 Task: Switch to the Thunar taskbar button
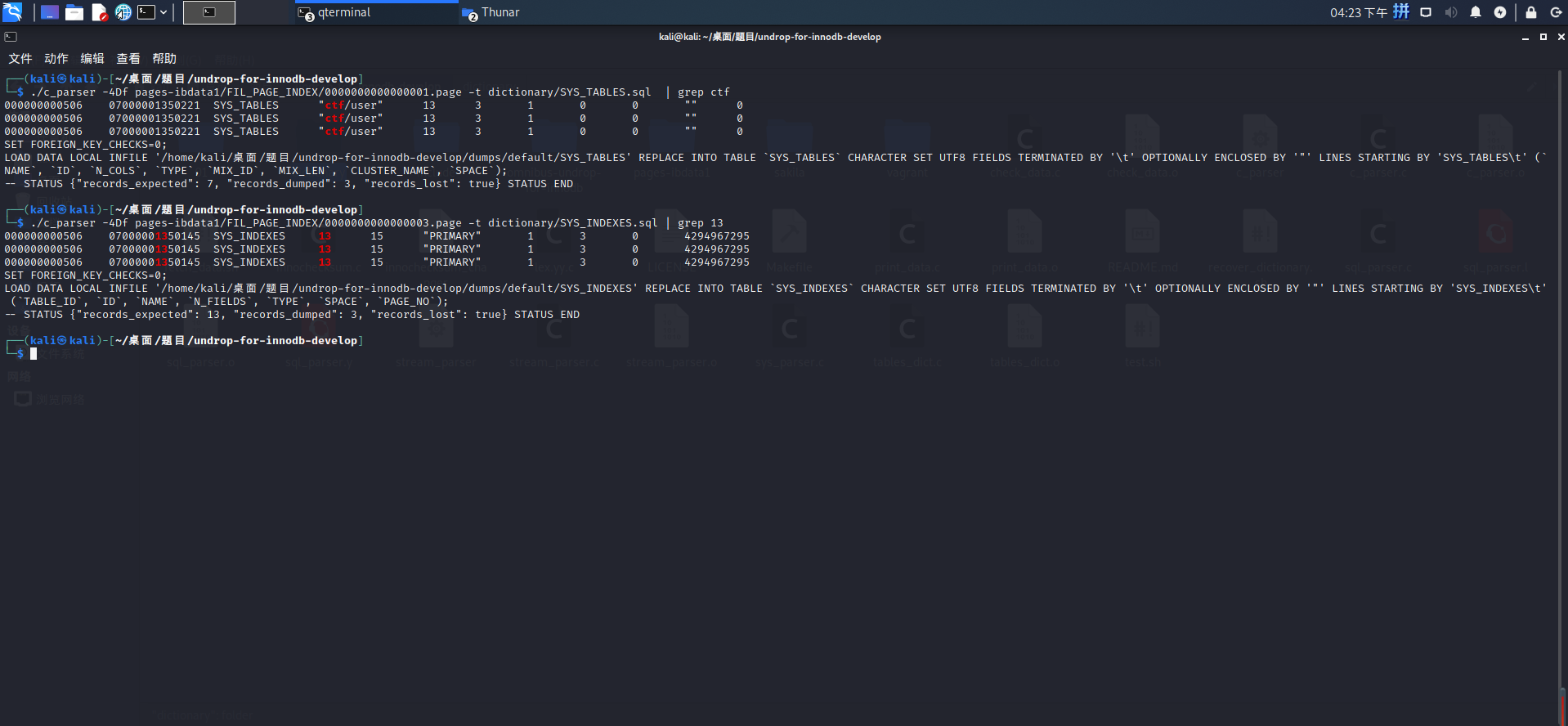tap(491, 12)
